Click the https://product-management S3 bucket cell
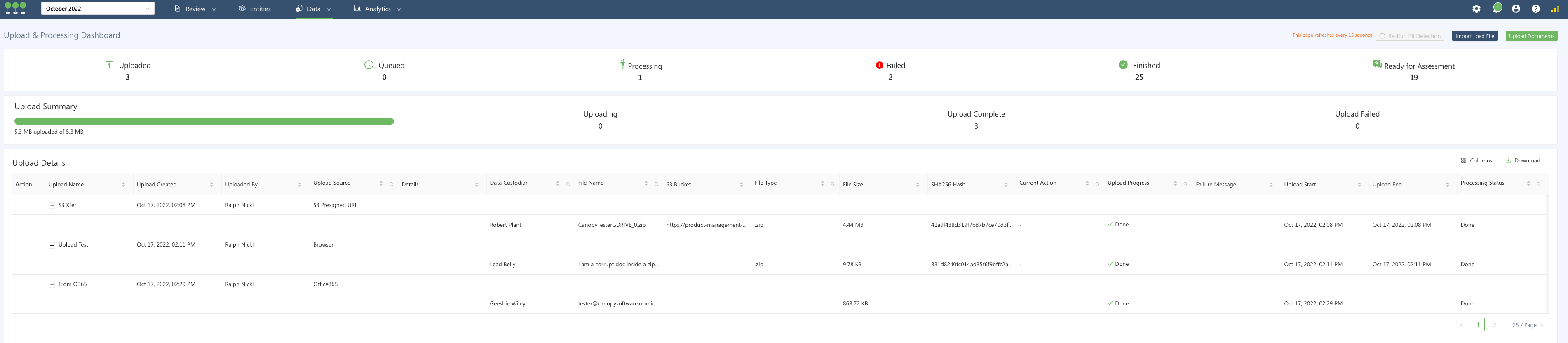 706,225
